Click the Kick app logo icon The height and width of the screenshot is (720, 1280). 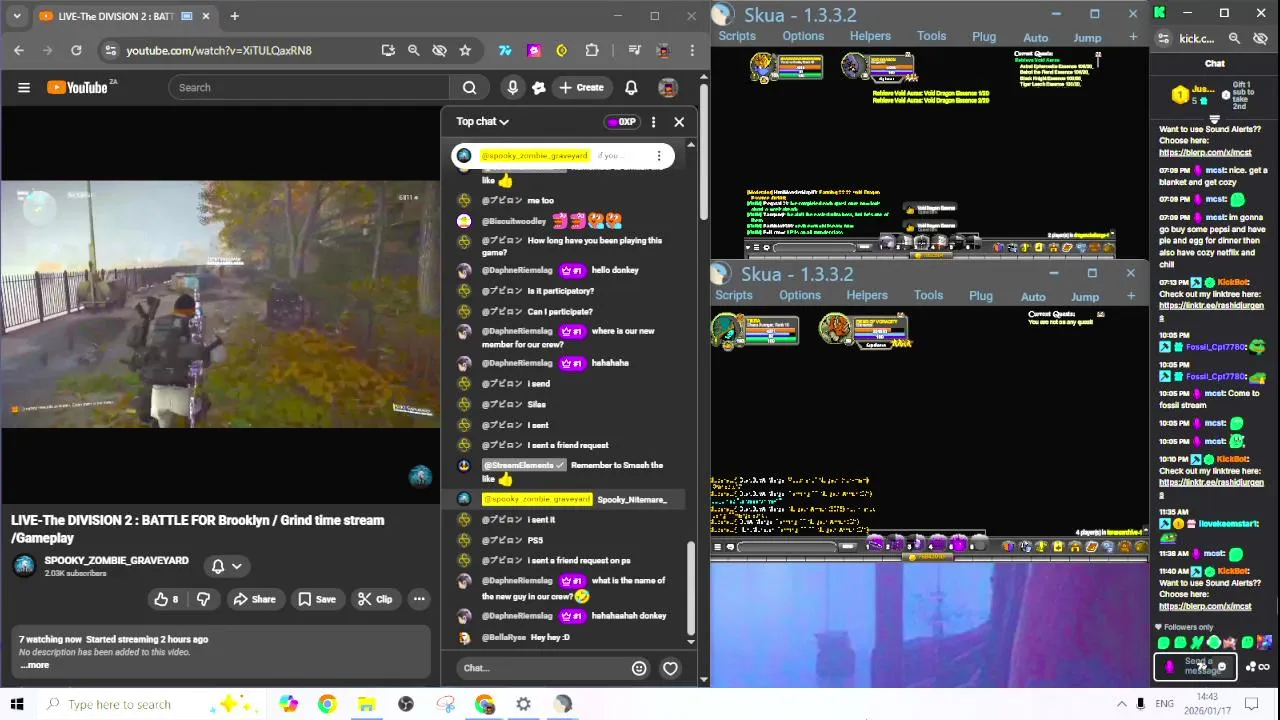click(x=1159, y=13)
